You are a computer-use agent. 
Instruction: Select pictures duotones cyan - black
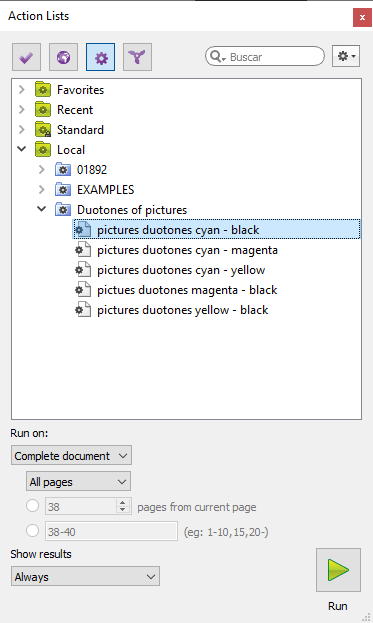click(178, 230)
